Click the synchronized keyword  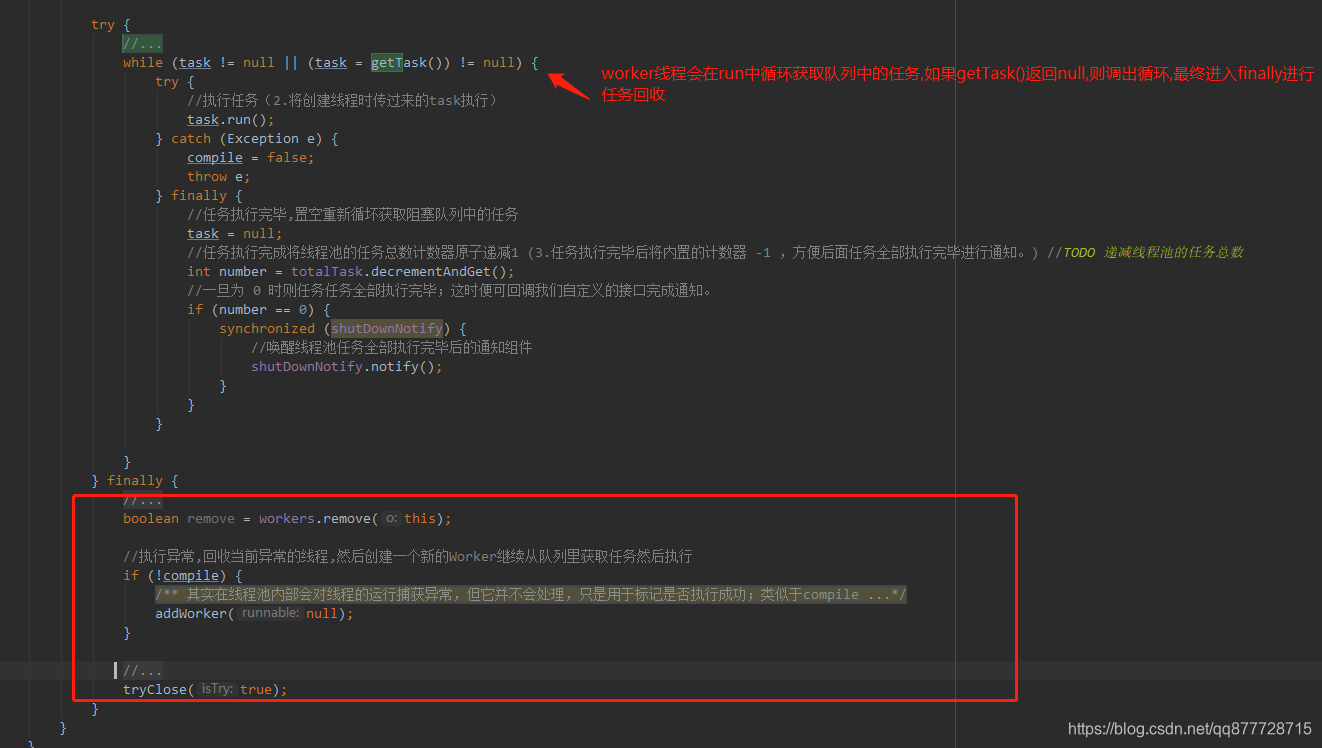(267, 328)
